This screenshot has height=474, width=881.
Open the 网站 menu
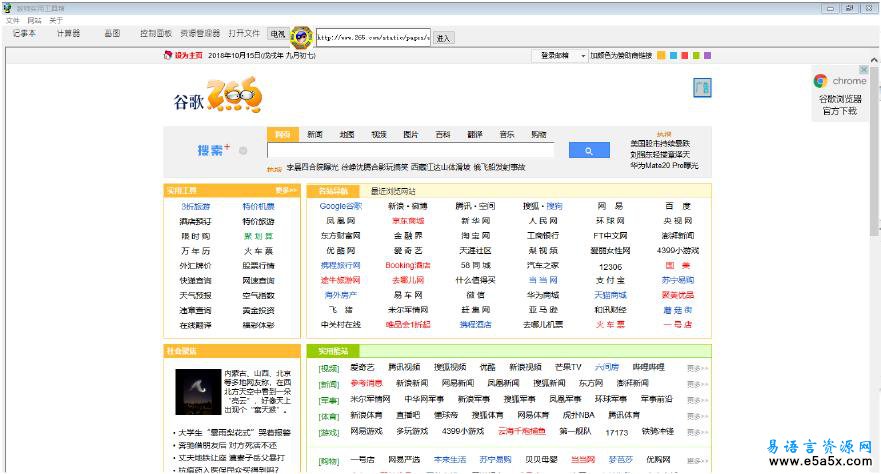[x=34, y=20]
